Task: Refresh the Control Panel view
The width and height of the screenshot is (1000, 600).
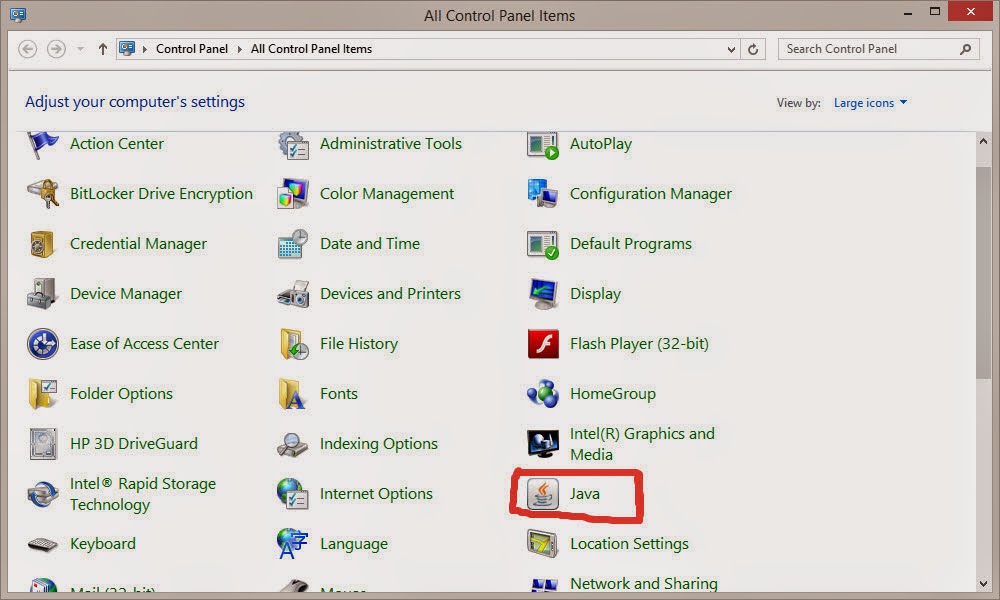Action: click(x=753, y=48)
